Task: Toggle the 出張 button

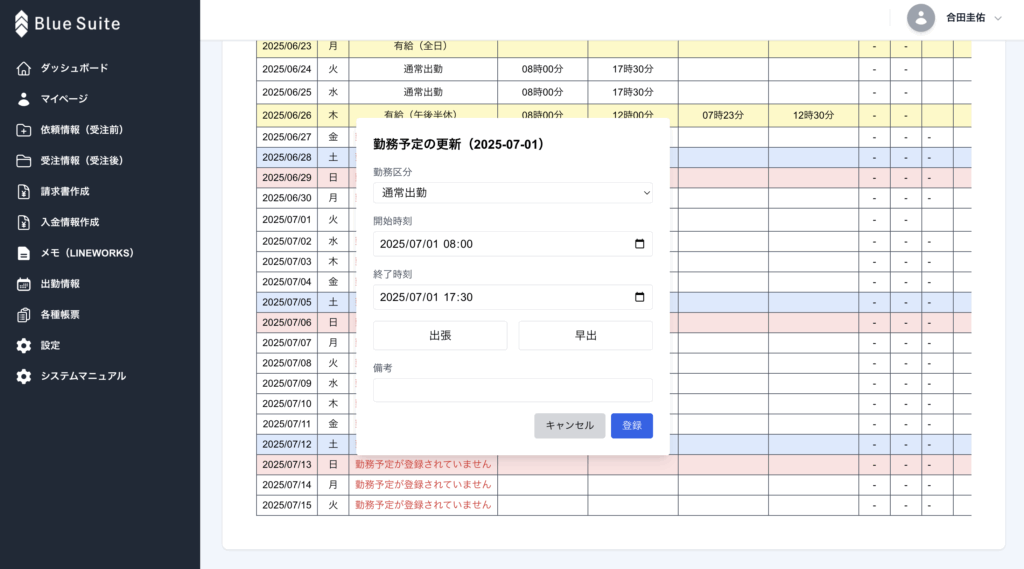Action: click(440, 336)
